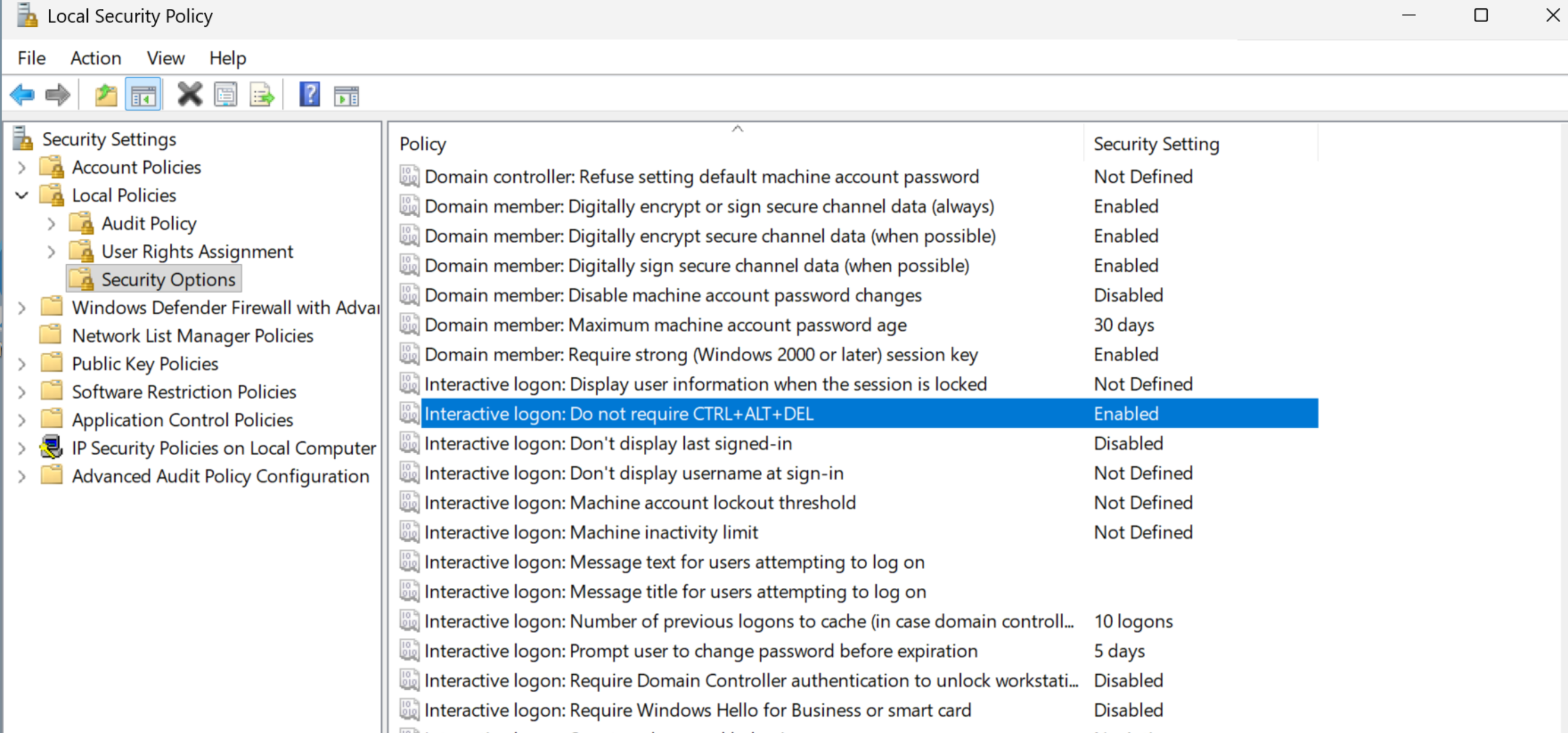Select User Rights Assignment in tree

197,251
